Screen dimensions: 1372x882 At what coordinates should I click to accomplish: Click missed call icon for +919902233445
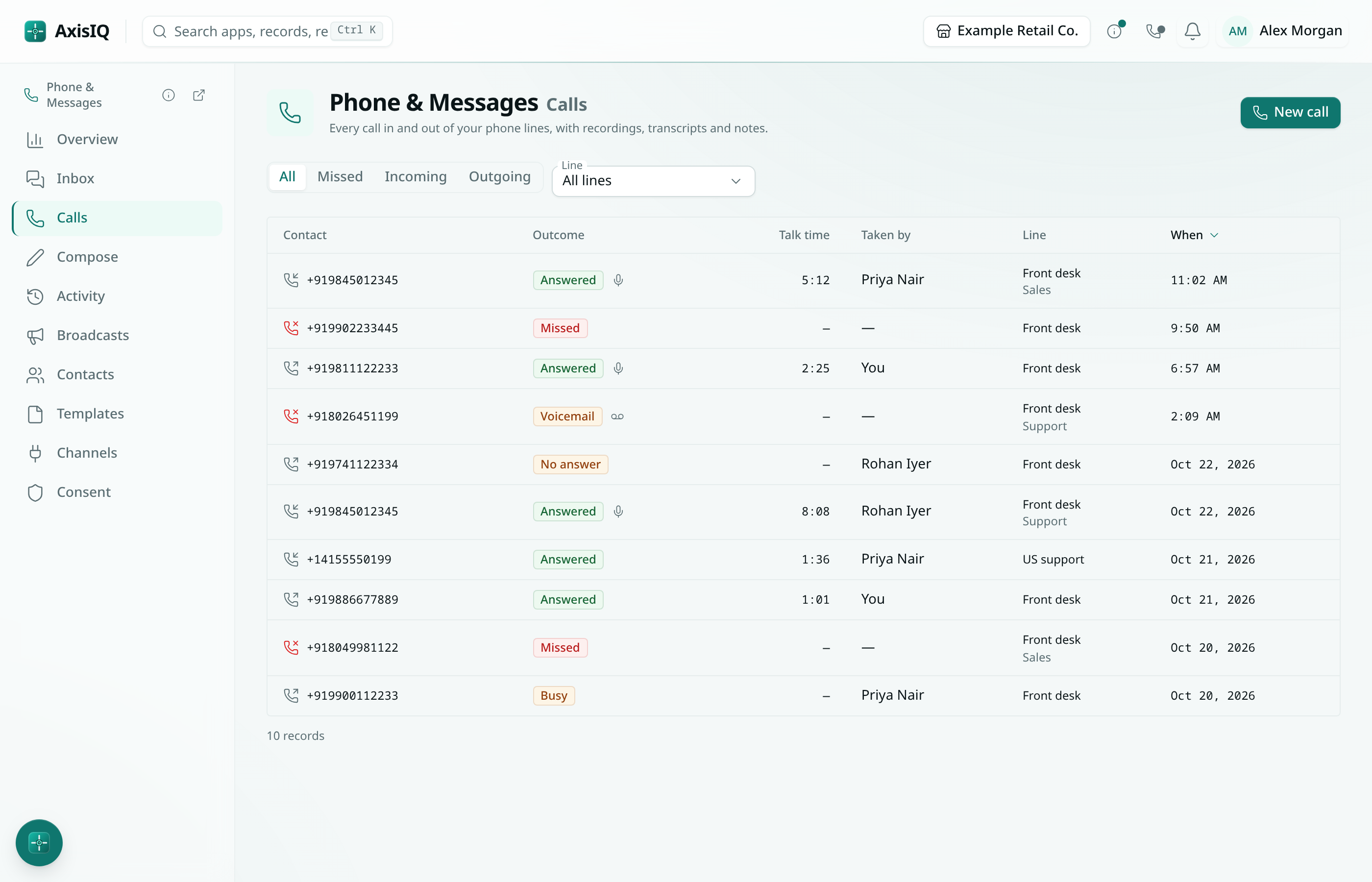point(291,328)
